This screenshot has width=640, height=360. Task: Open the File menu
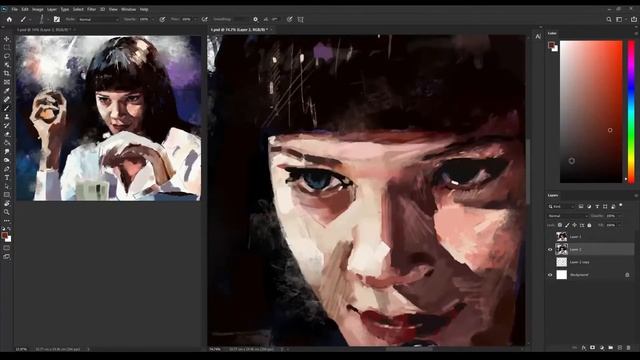15,9
